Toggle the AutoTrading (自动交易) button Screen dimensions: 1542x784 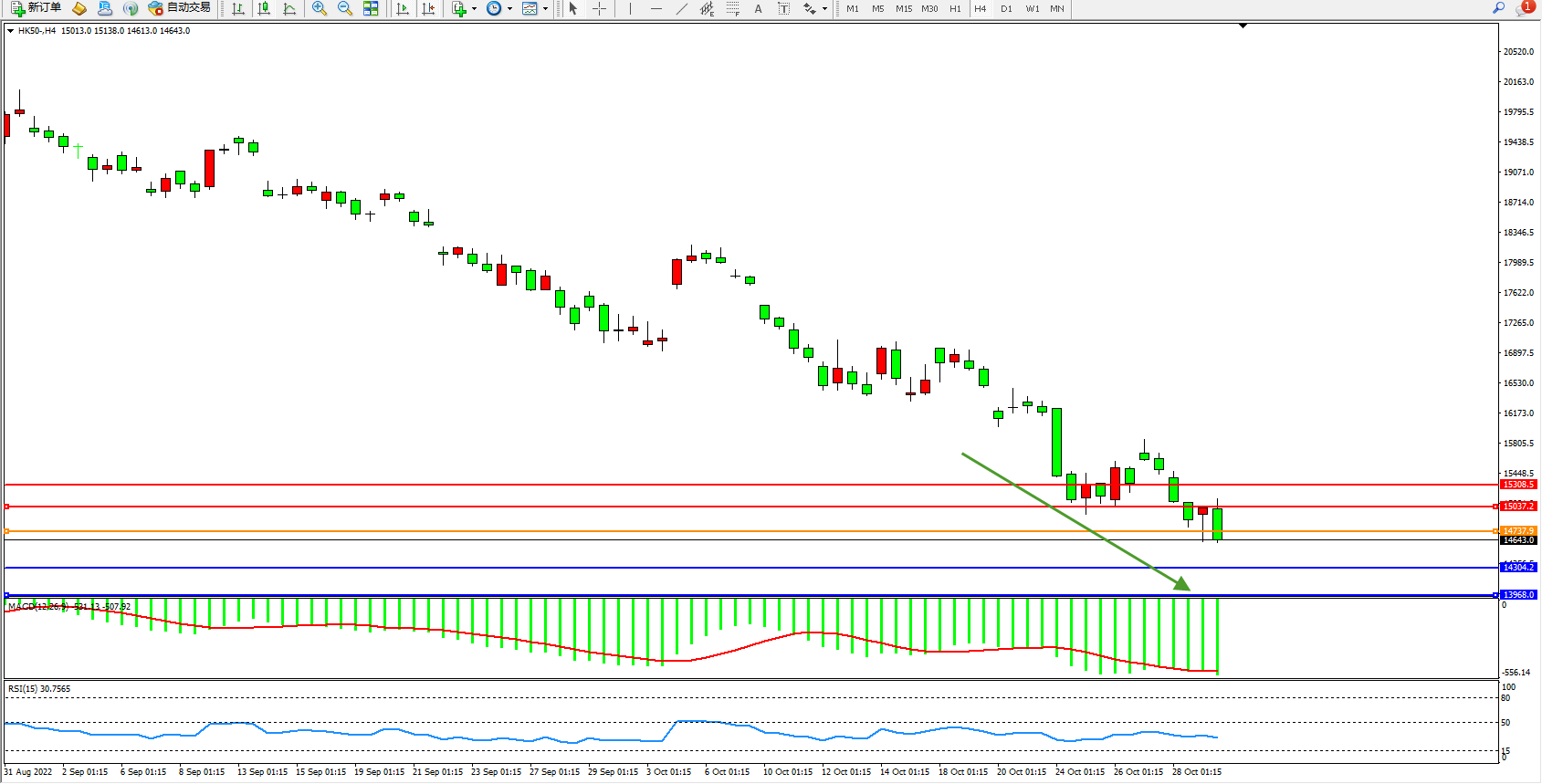[x=180, y=8]
